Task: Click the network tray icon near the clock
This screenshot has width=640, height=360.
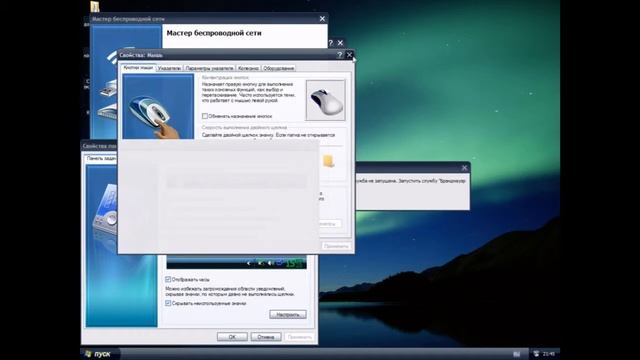Action: point(536,354)
